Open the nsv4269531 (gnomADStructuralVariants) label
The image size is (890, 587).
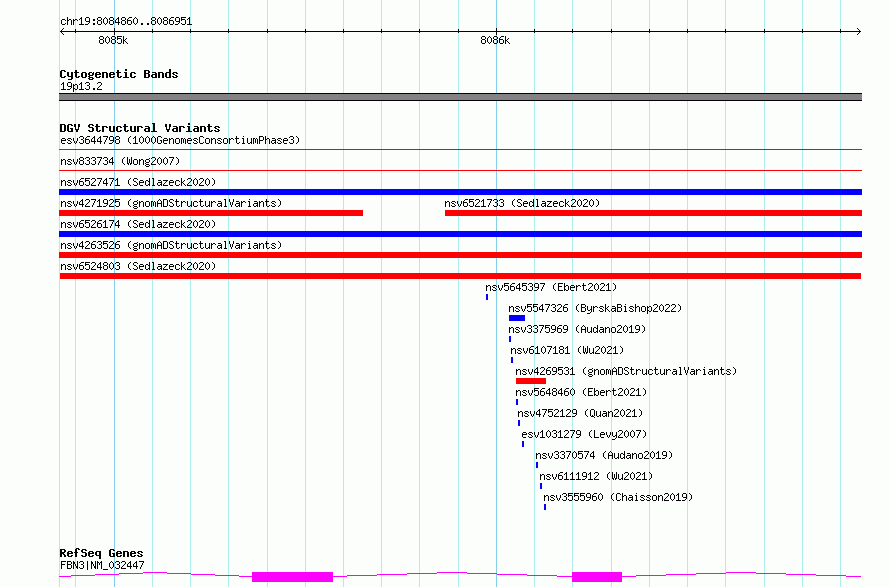(x=626, y=371)
